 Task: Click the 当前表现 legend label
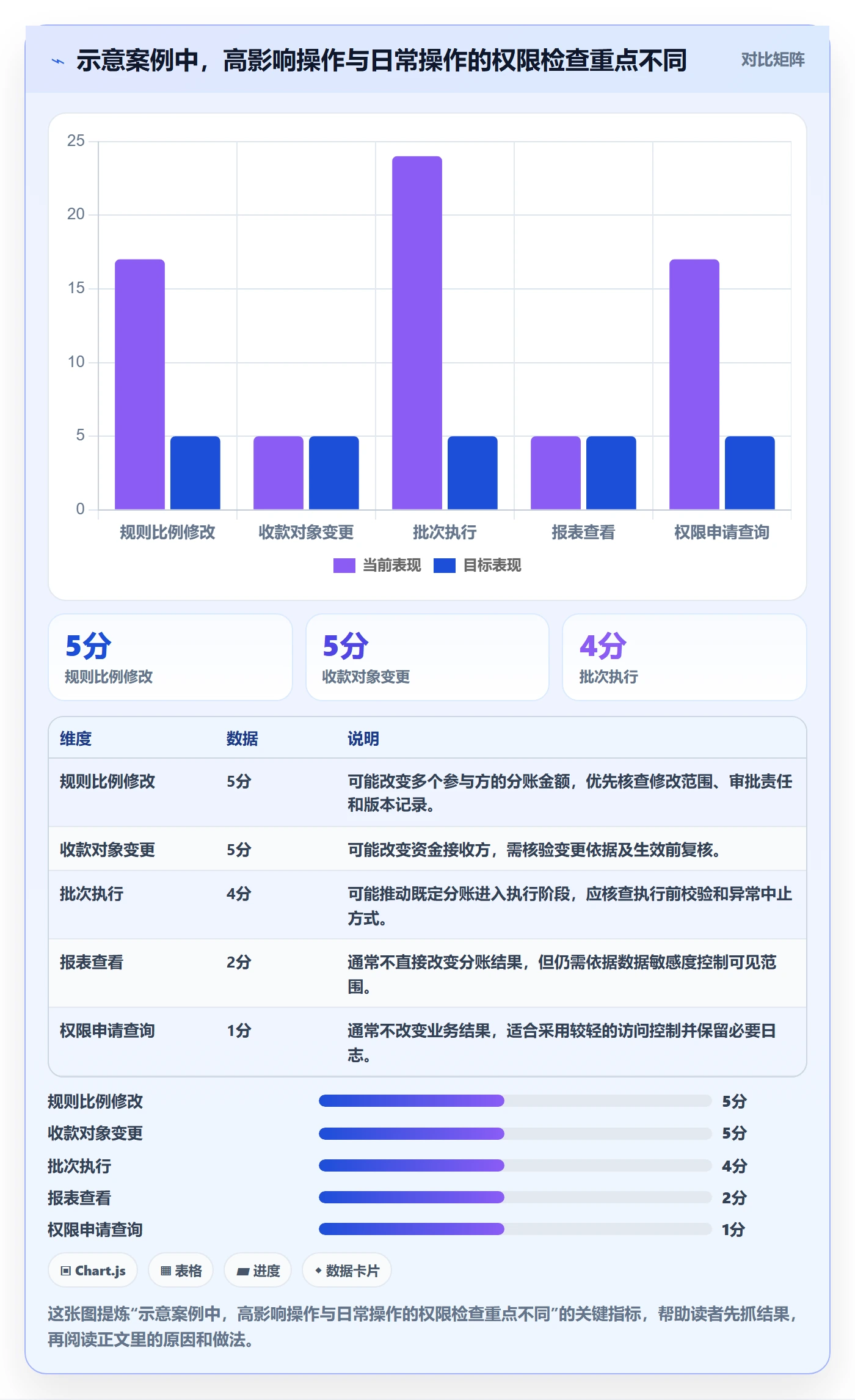[391, 566]
